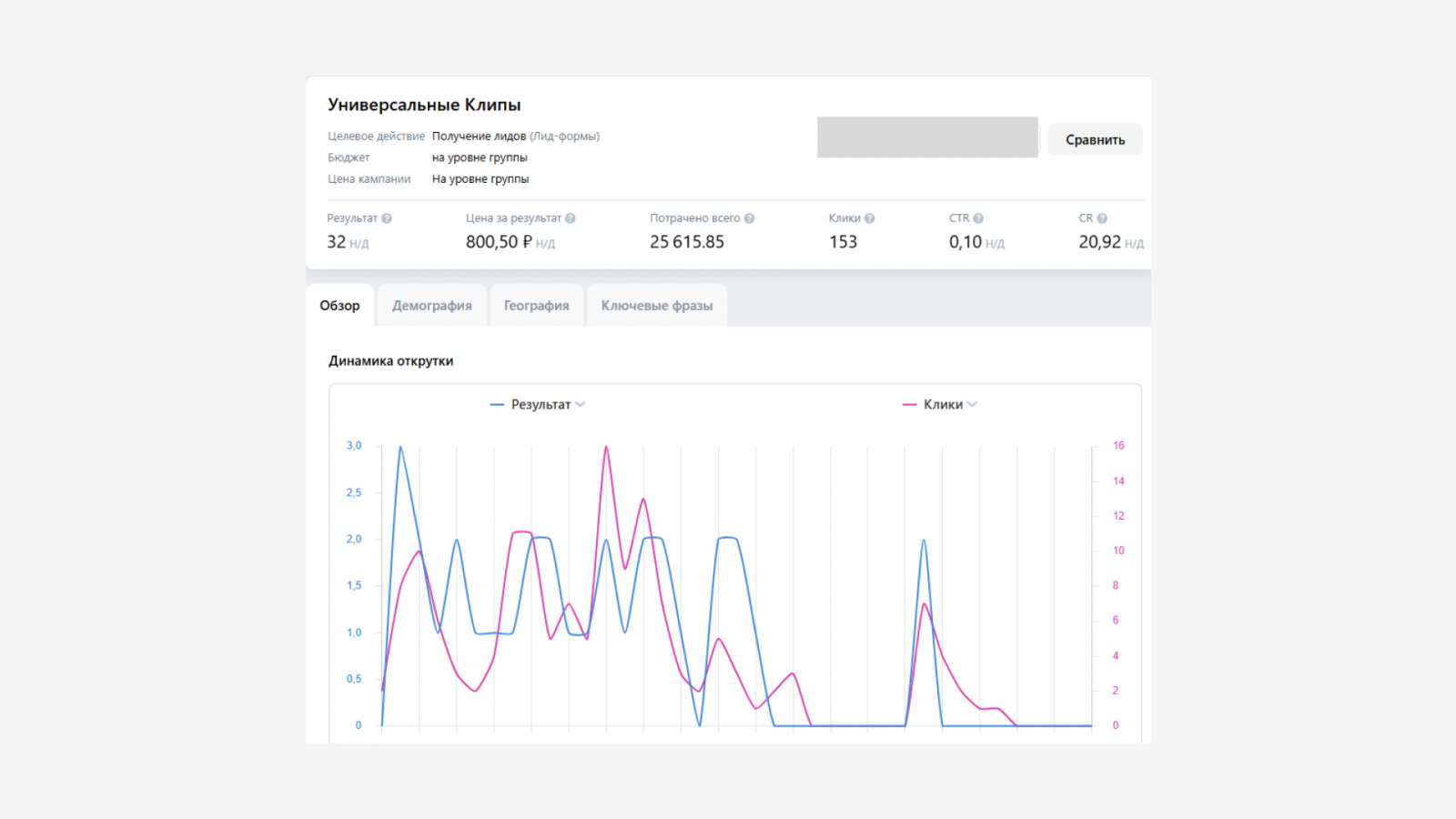
Task: Open the Потрачено всего help tooltip icon
Action: (x=750, y=218)
